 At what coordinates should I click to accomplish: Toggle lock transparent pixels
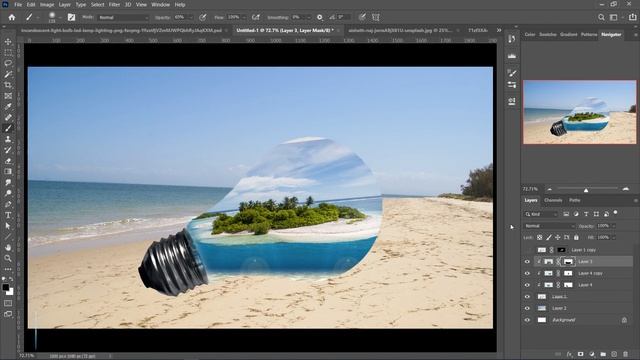tap(540, 237)
